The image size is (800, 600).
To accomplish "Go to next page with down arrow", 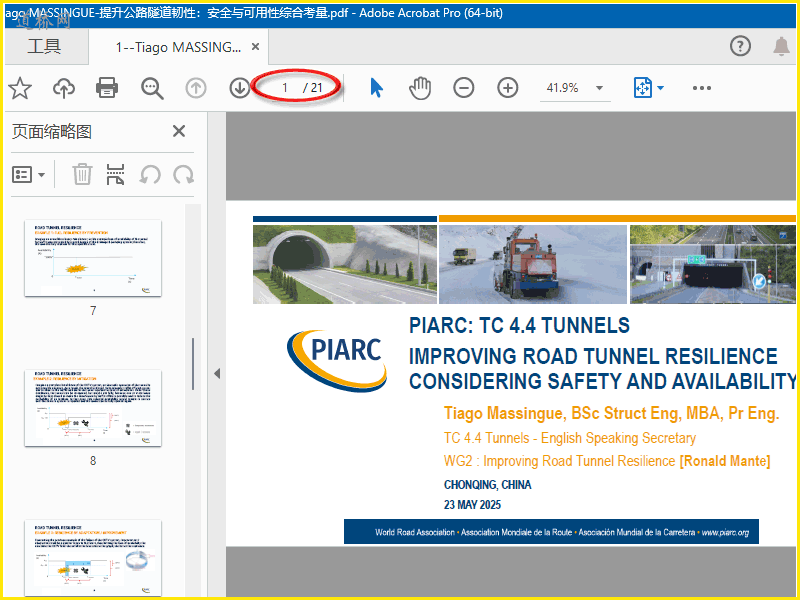I will [x=240, y=88].
